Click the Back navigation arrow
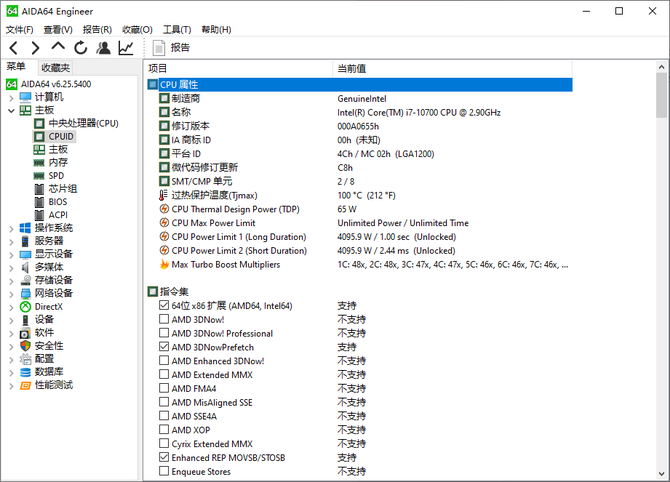670x482 pixels. click(13, 48)
